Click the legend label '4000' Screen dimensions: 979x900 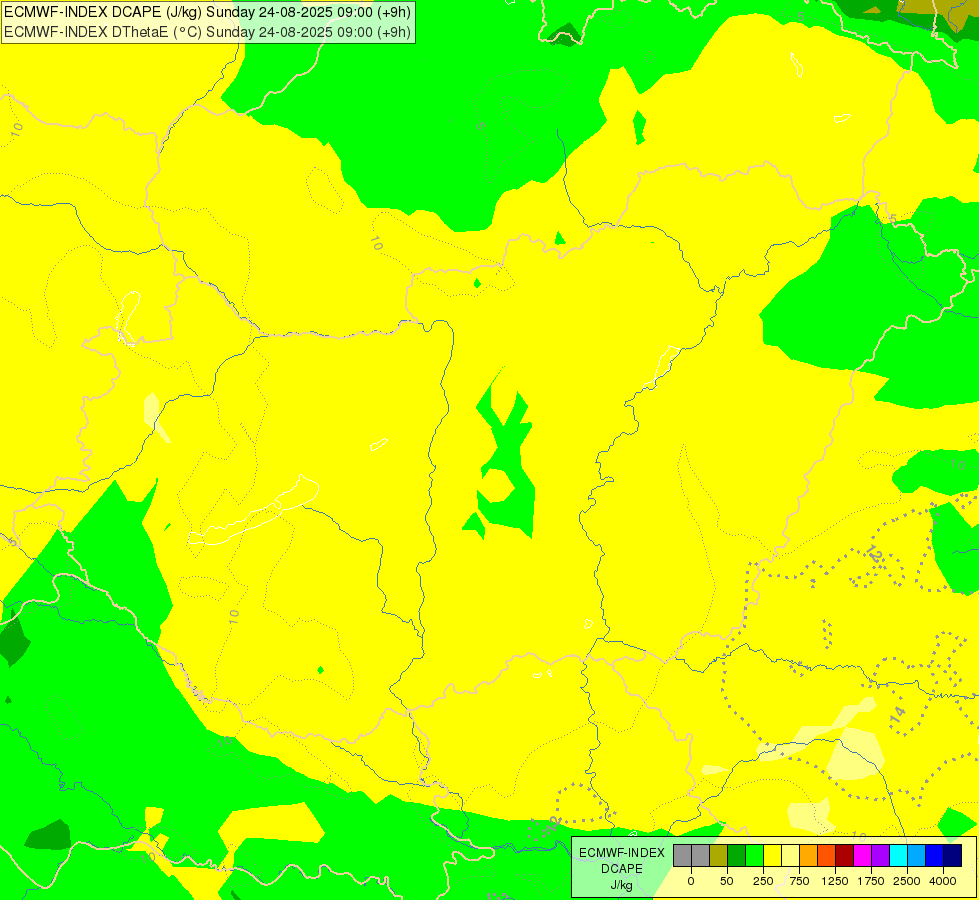[943, 881]
